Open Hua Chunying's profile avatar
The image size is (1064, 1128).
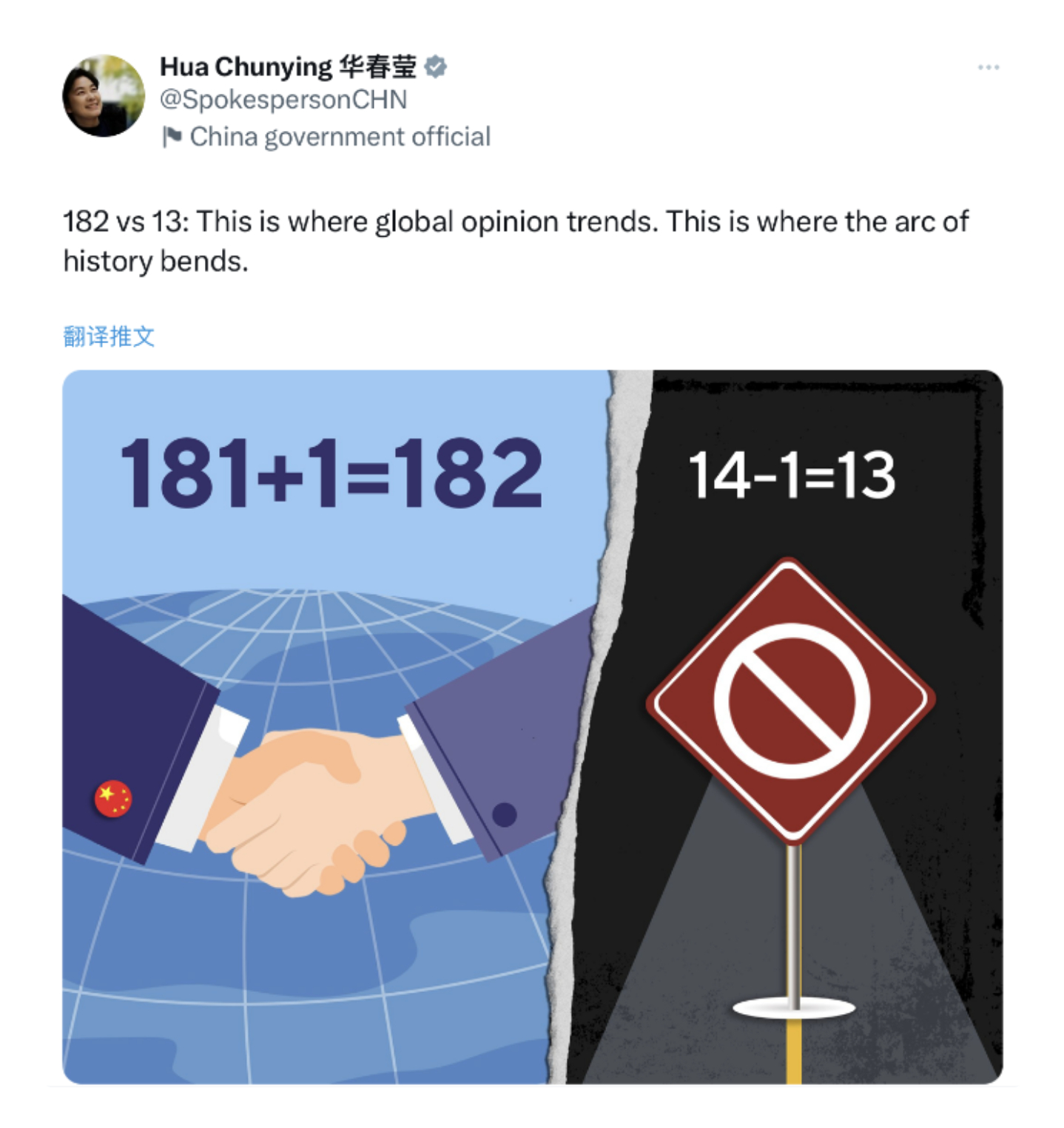click(104, 95)
